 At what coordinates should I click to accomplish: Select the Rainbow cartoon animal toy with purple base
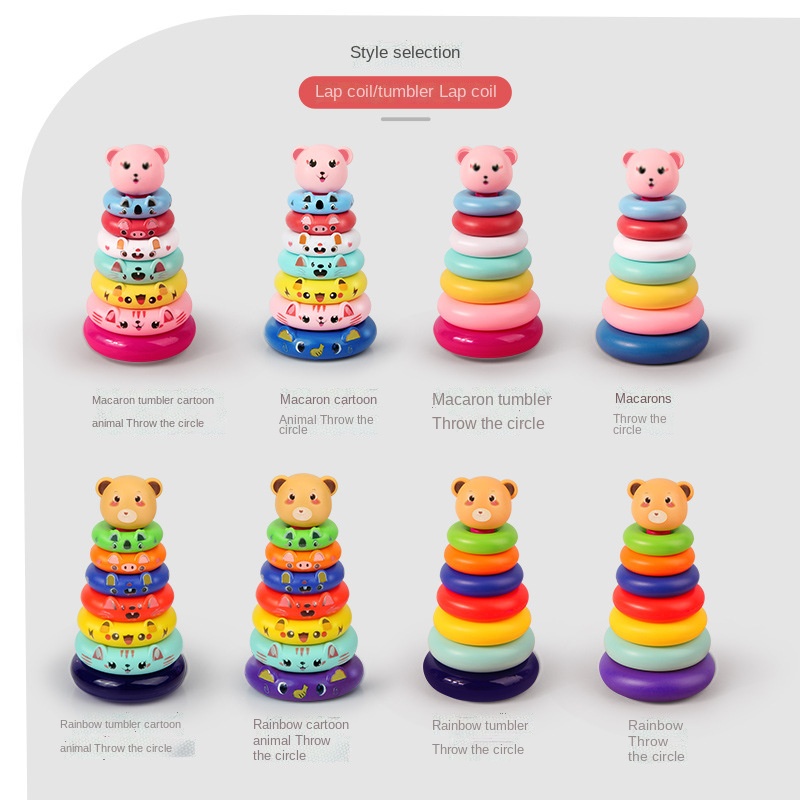304,587
